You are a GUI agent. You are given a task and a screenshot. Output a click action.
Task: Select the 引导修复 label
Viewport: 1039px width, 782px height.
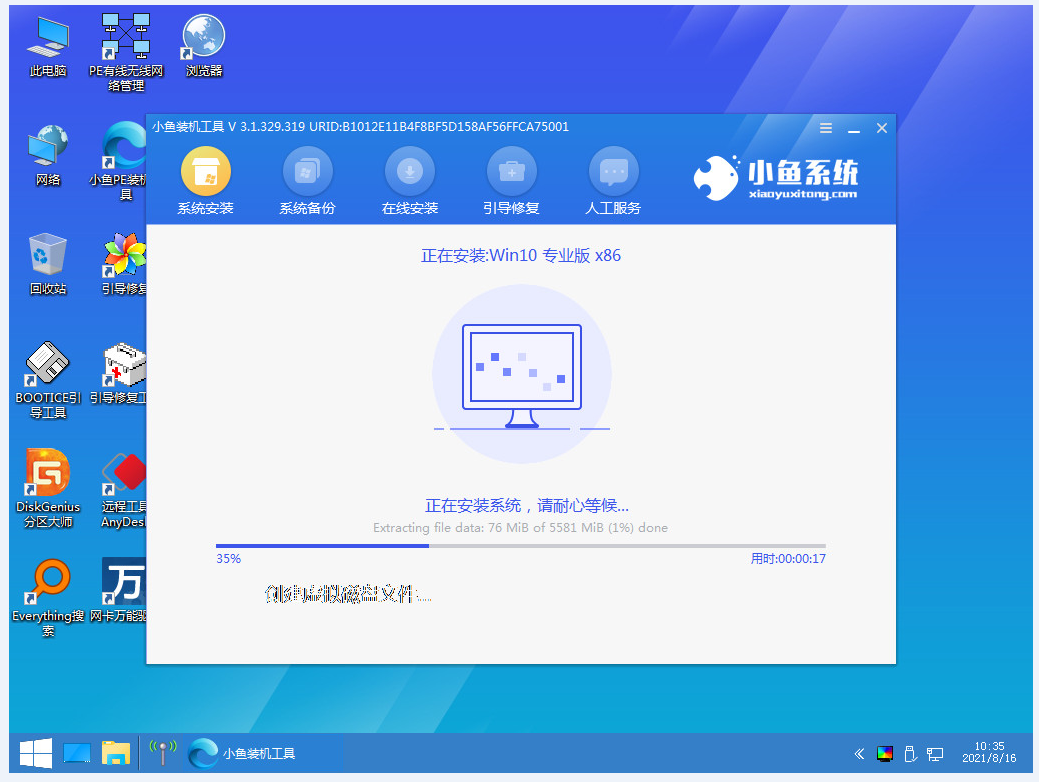pos(512,208)
